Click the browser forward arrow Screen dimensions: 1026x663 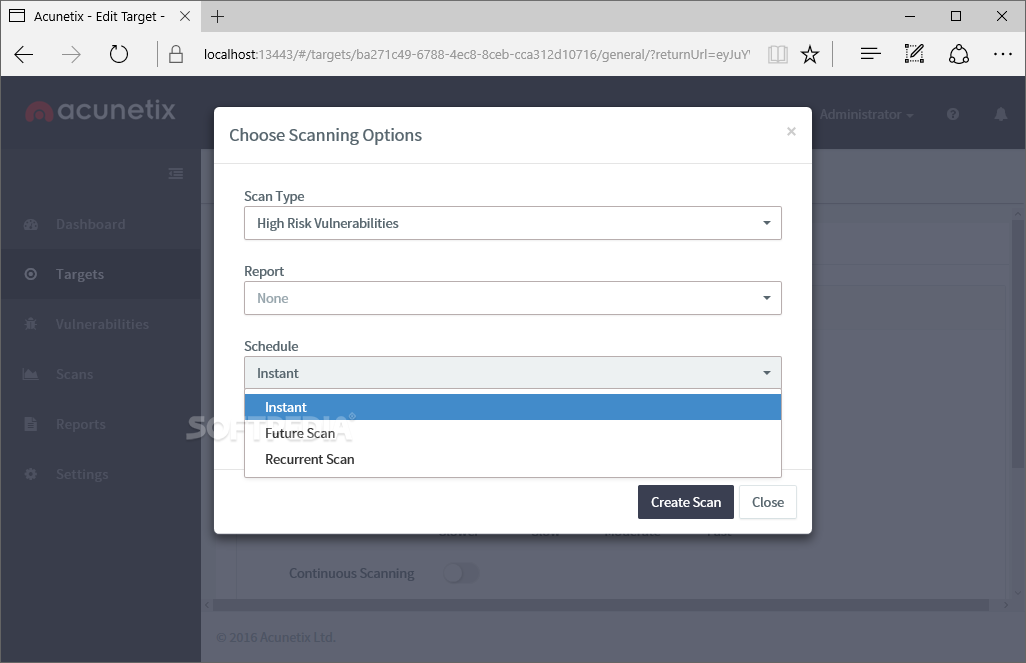(x=71, y=54)
